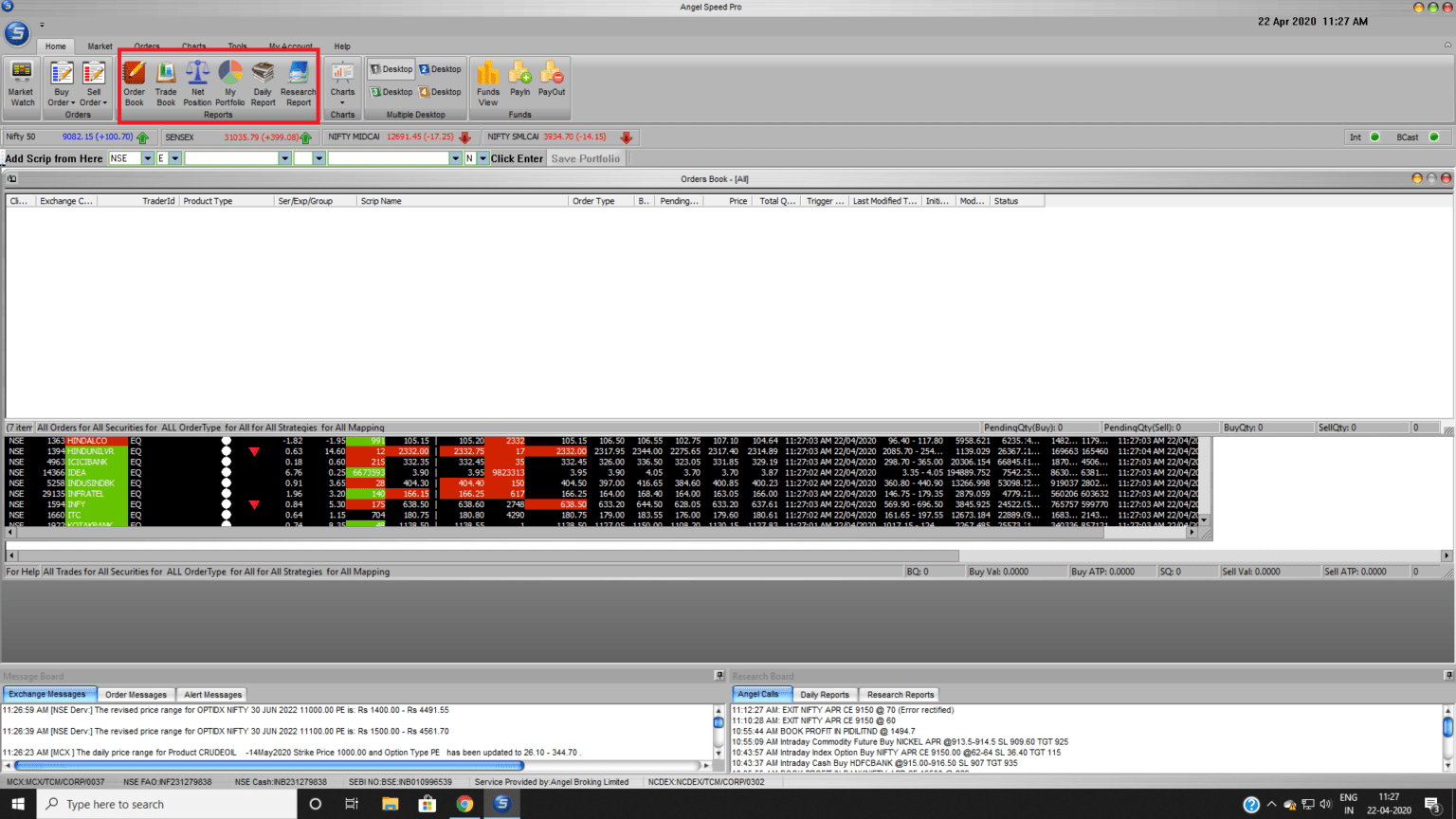
Task: Select the Angel Calls tab
Action: (x=760, y=694)
